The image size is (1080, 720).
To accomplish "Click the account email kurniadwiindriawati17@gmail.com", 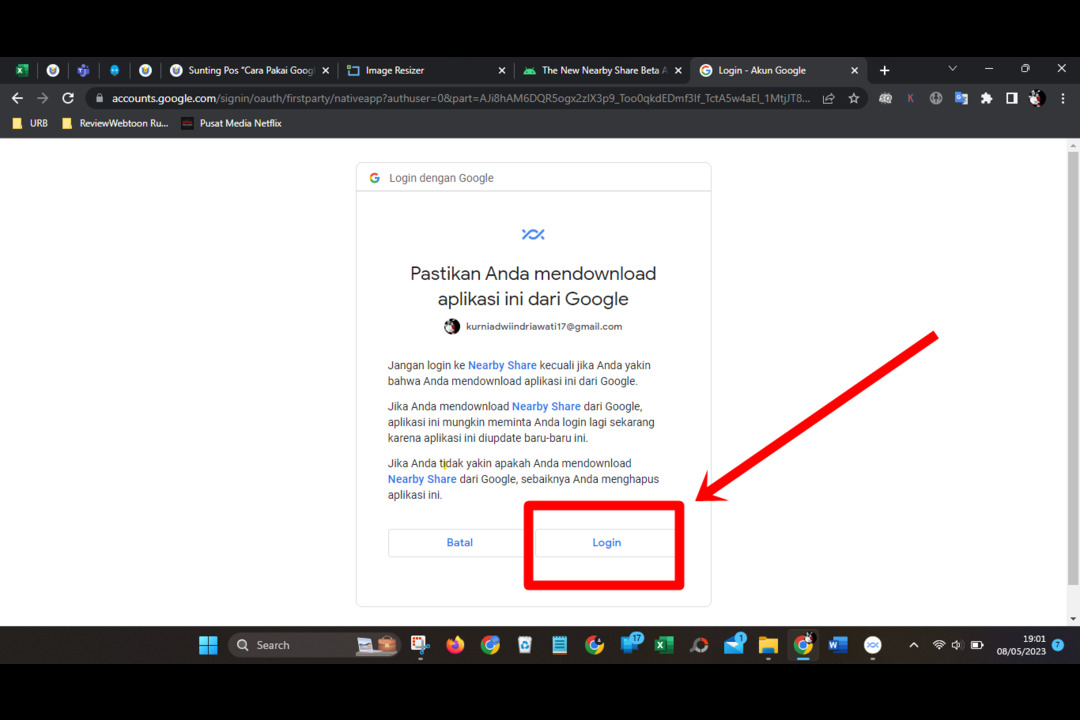I will (543, 327).
